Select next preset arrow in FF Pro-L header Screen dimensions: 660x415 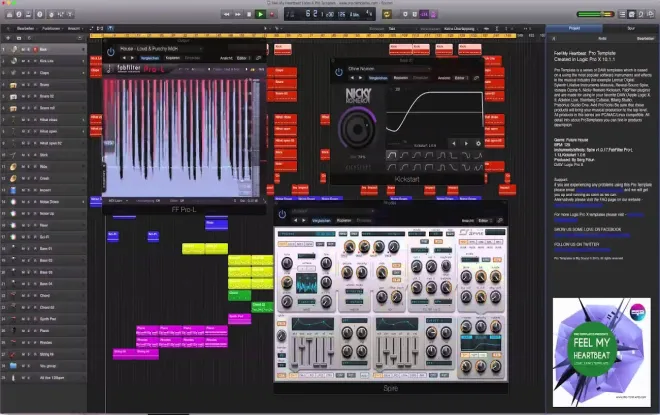pyautogui.click(x=132, y=58)
